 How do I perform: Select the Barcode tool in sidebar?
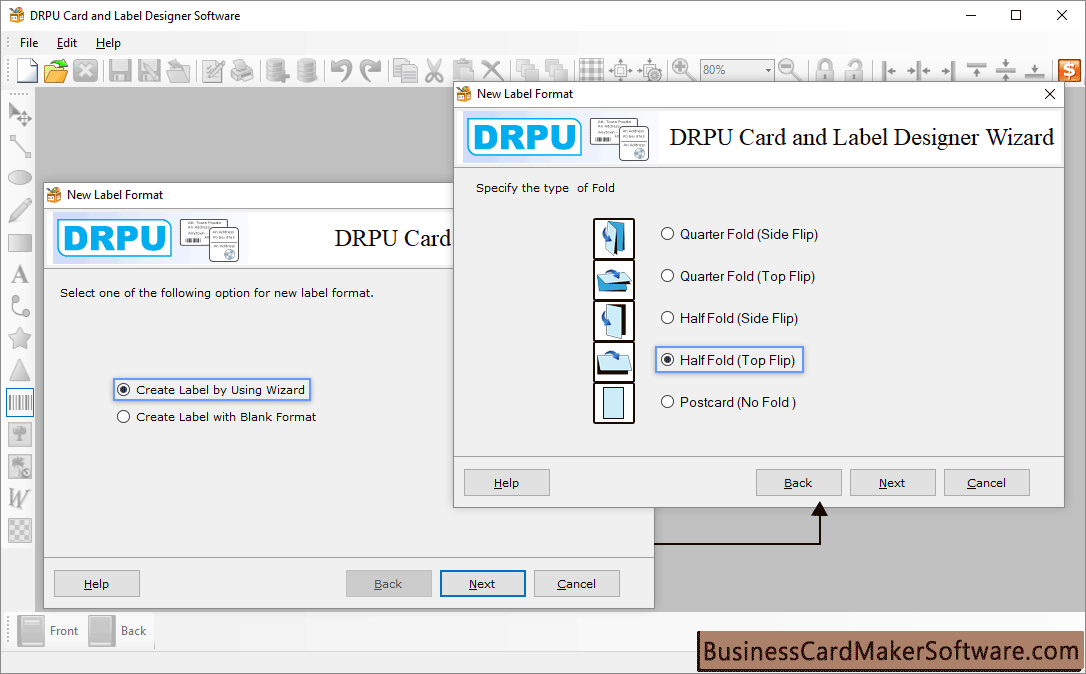point(19,402)
